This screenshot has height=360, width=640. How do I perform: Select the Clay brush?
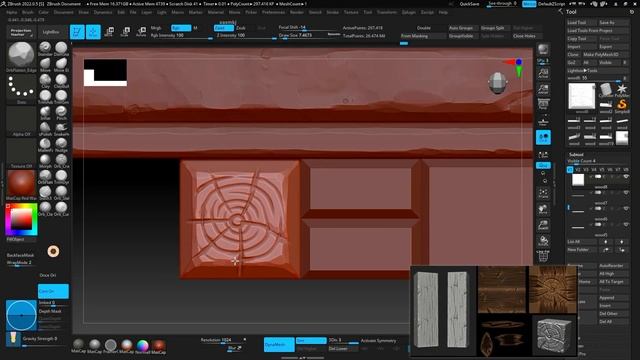(45, 80)
